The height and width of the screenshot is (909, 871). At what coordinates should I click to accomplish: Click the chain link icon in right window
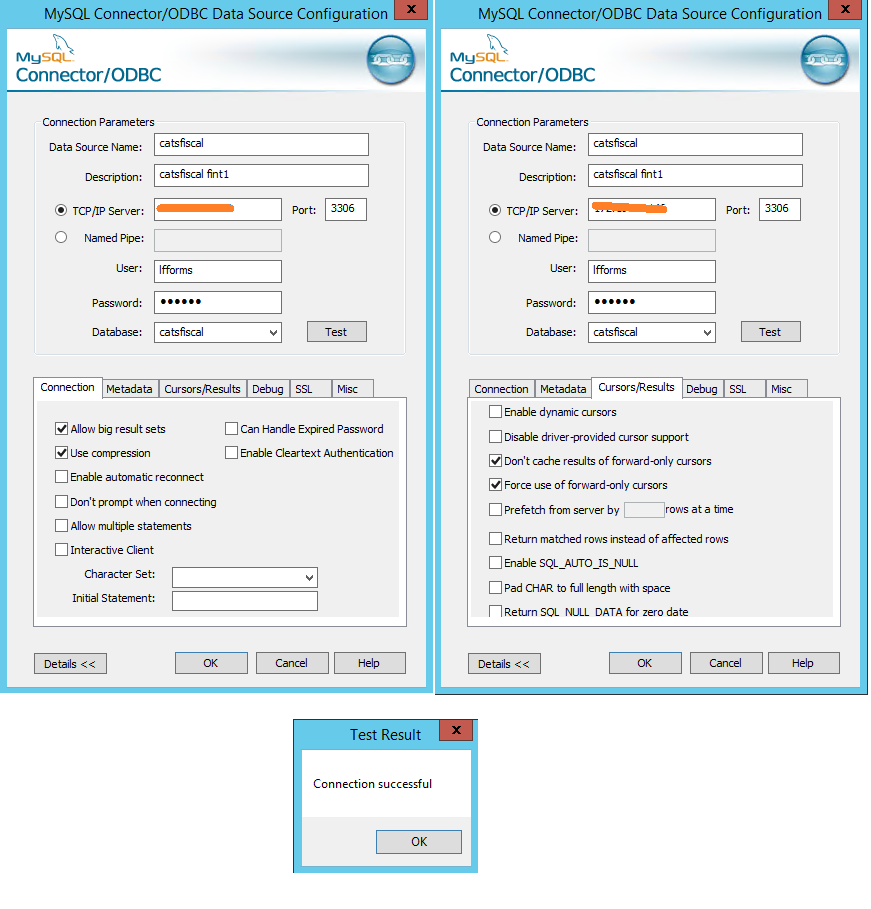pos(825,59)
